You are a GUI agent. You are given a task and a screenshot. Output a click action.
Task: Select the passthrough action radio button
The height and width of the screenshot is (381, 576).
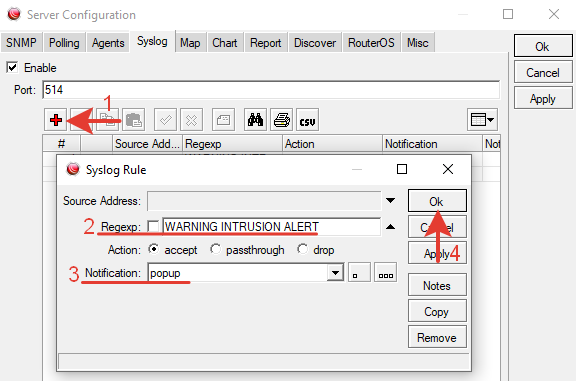tap(216, 249)
